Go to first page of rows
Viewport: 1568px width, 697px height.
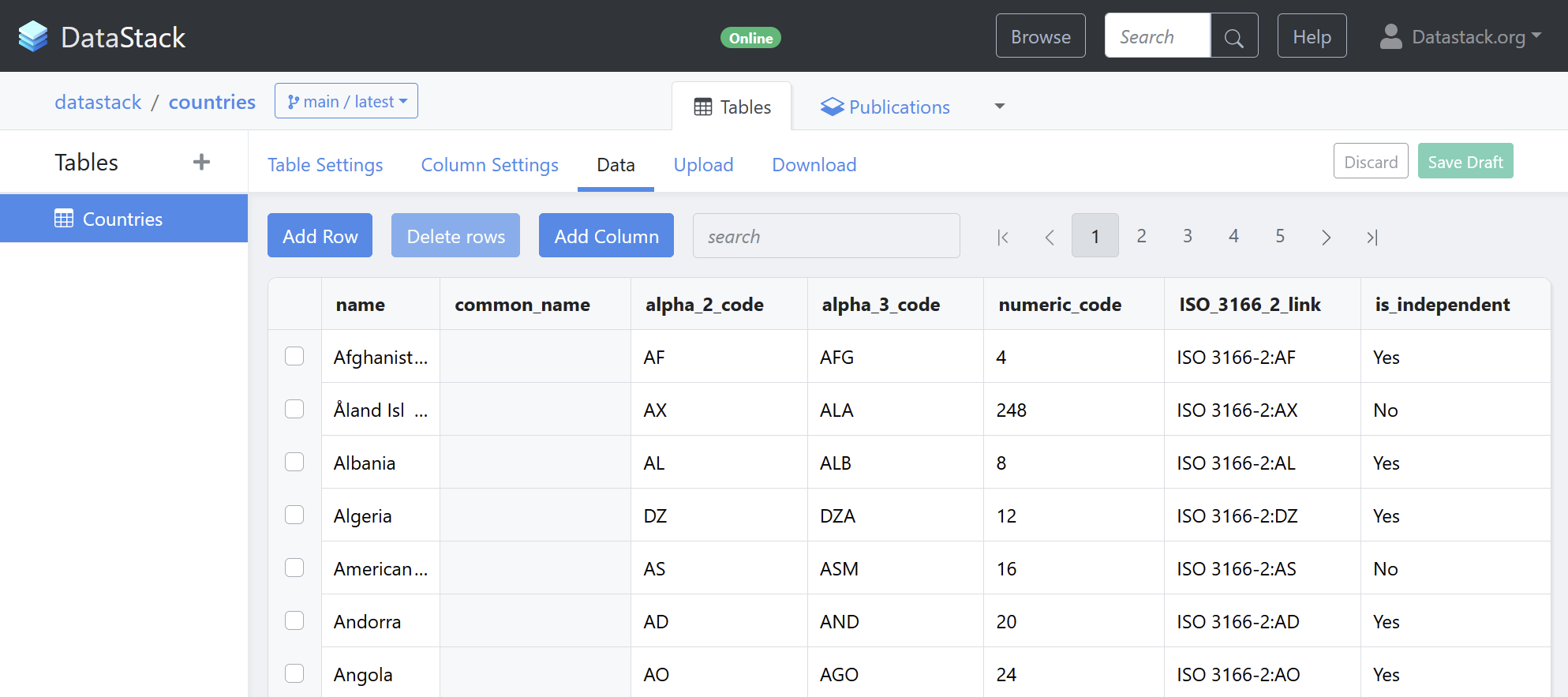(x=1003, y=237)
